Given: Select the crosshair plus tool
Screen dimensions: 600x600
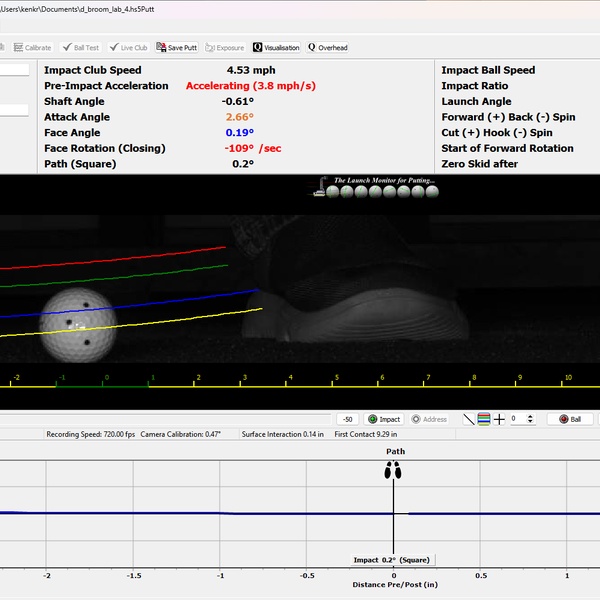Looking at the screenshot, I should [500, 419].
